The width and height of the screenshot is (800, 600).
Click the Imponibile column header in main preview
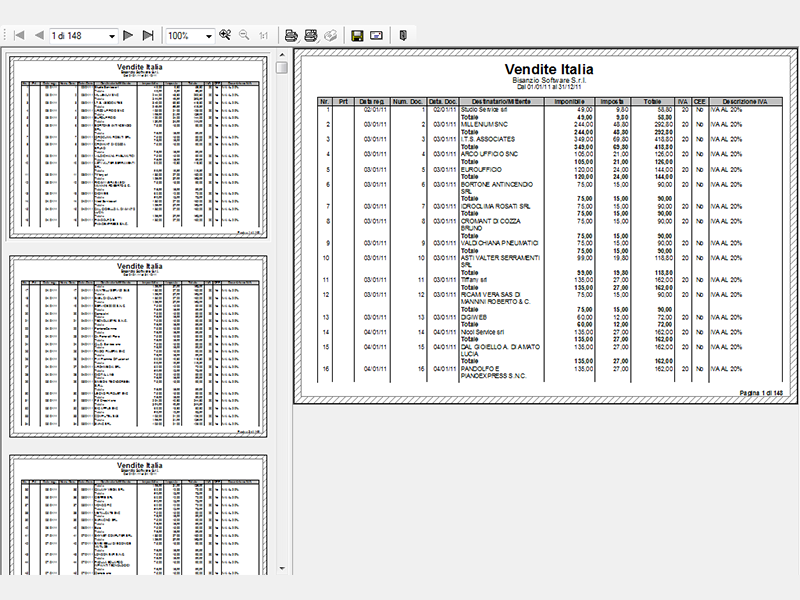coord(569,102)
